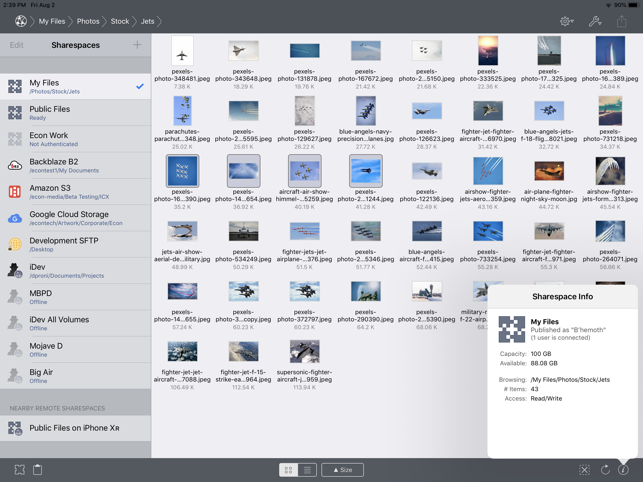643x482 pixels.
Task: Click the Google Cloud Storage icon
Action: click(x=15, y=218)
